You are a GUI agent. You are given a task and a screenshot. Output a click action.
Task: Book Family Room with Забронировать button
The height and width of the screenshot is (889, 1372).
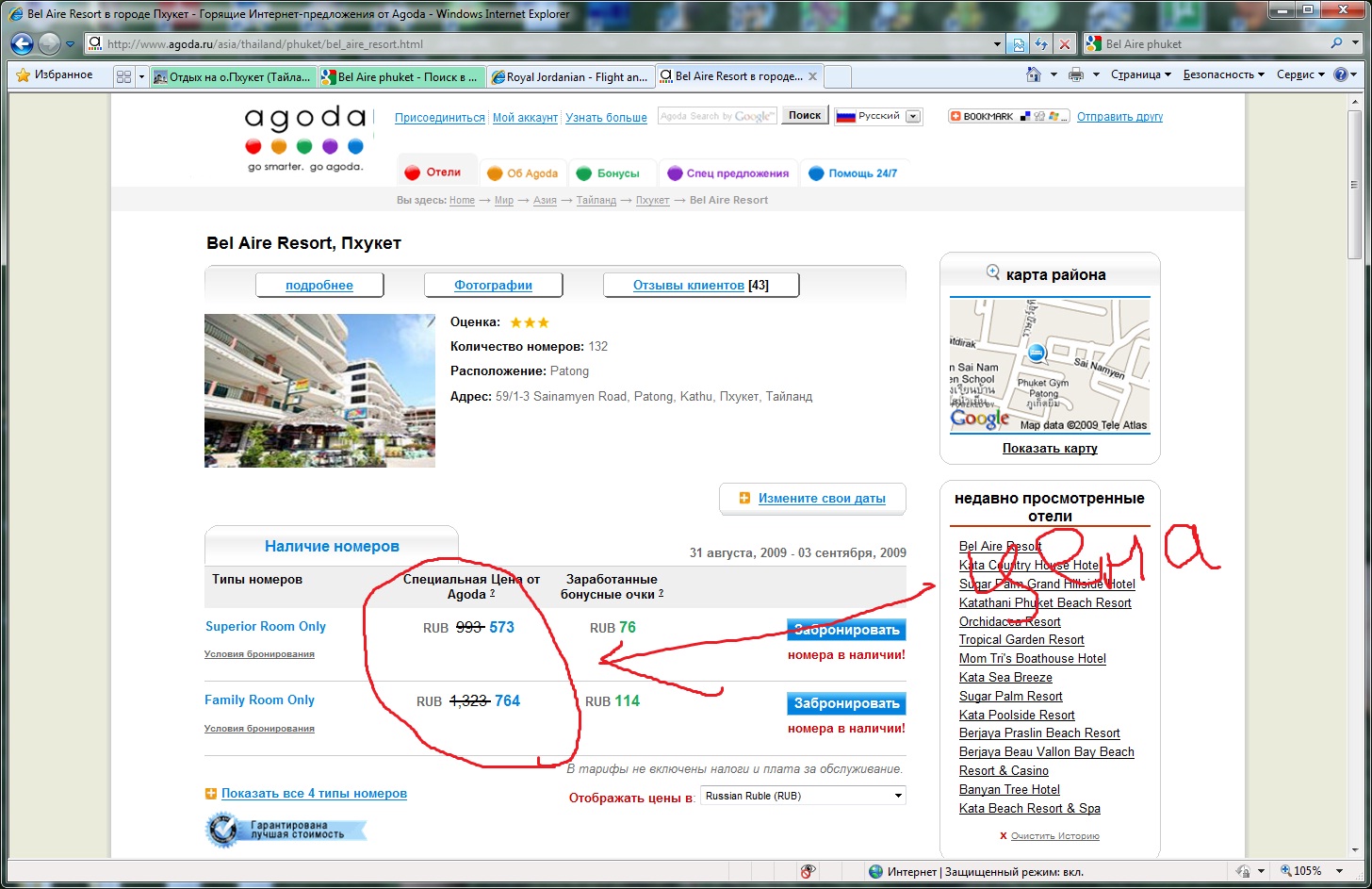click(x=846, y=703)
